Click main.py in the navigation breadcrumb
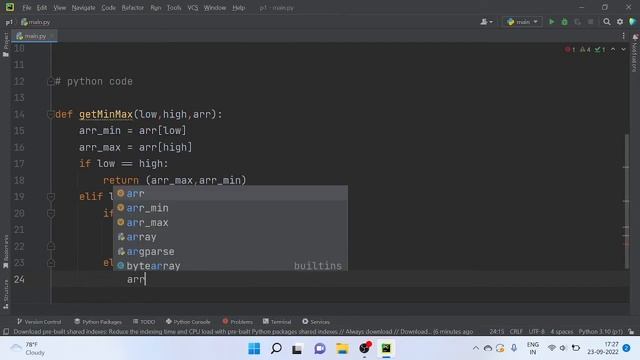Screen dimensions: 640x360 tap(36, 22)
